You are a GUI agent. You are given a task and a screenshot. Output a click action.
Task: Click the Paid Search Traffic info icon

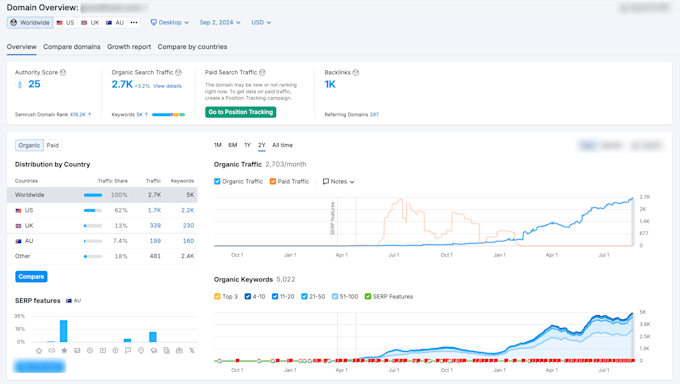coord(262,72)
